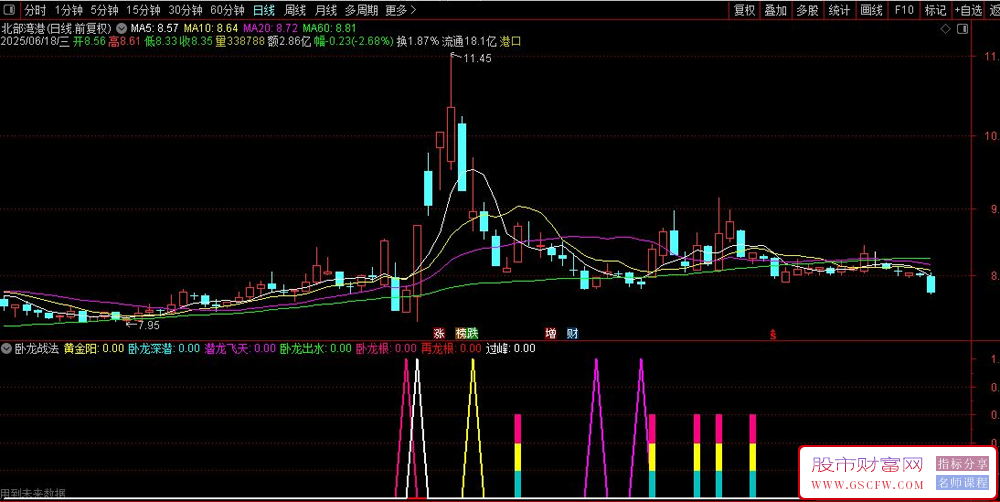
Task: Click the 榜跌 event marker
Action: [x=466, y=333]
